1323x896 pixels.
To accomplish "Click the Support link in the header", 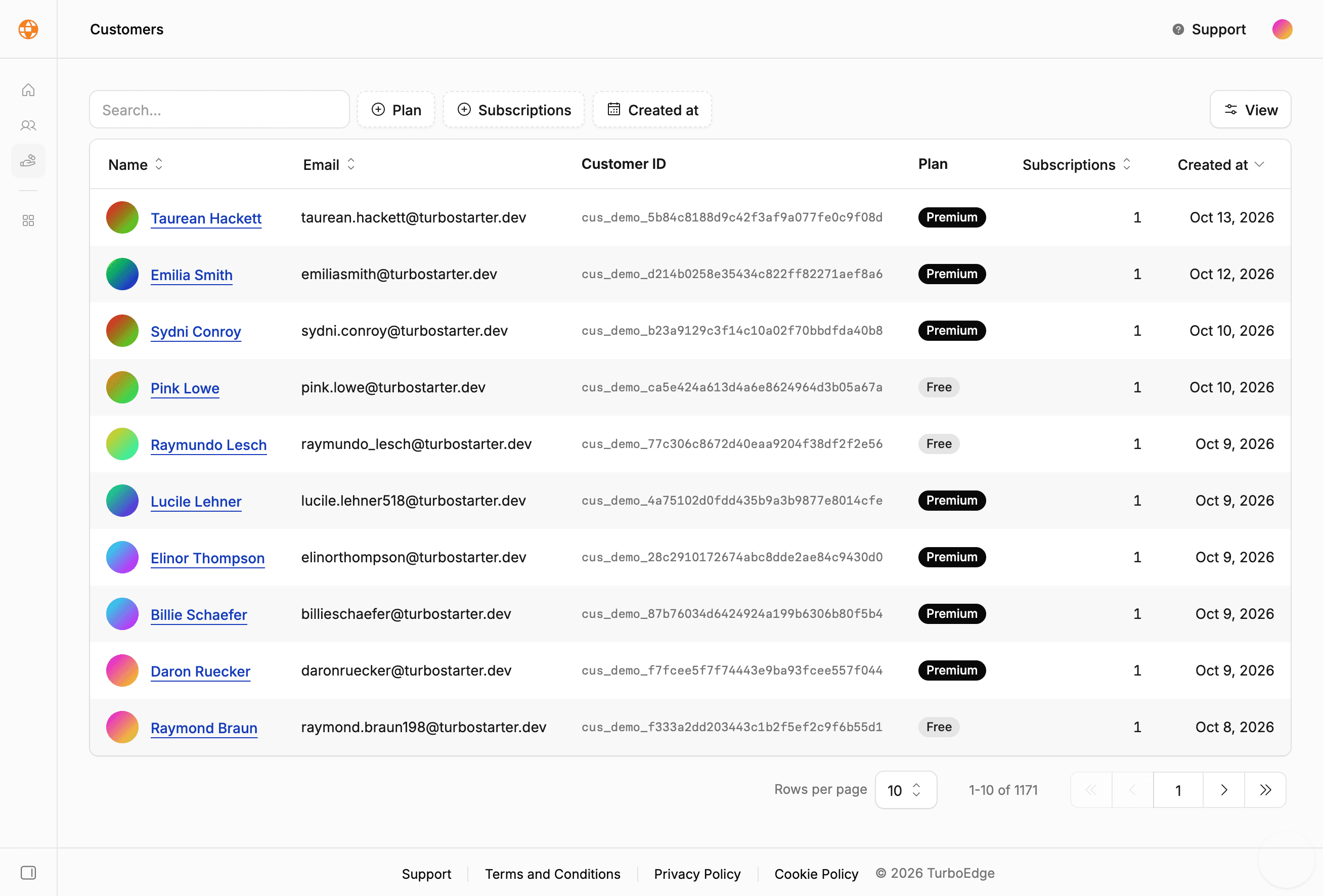I will point(1218,30).
